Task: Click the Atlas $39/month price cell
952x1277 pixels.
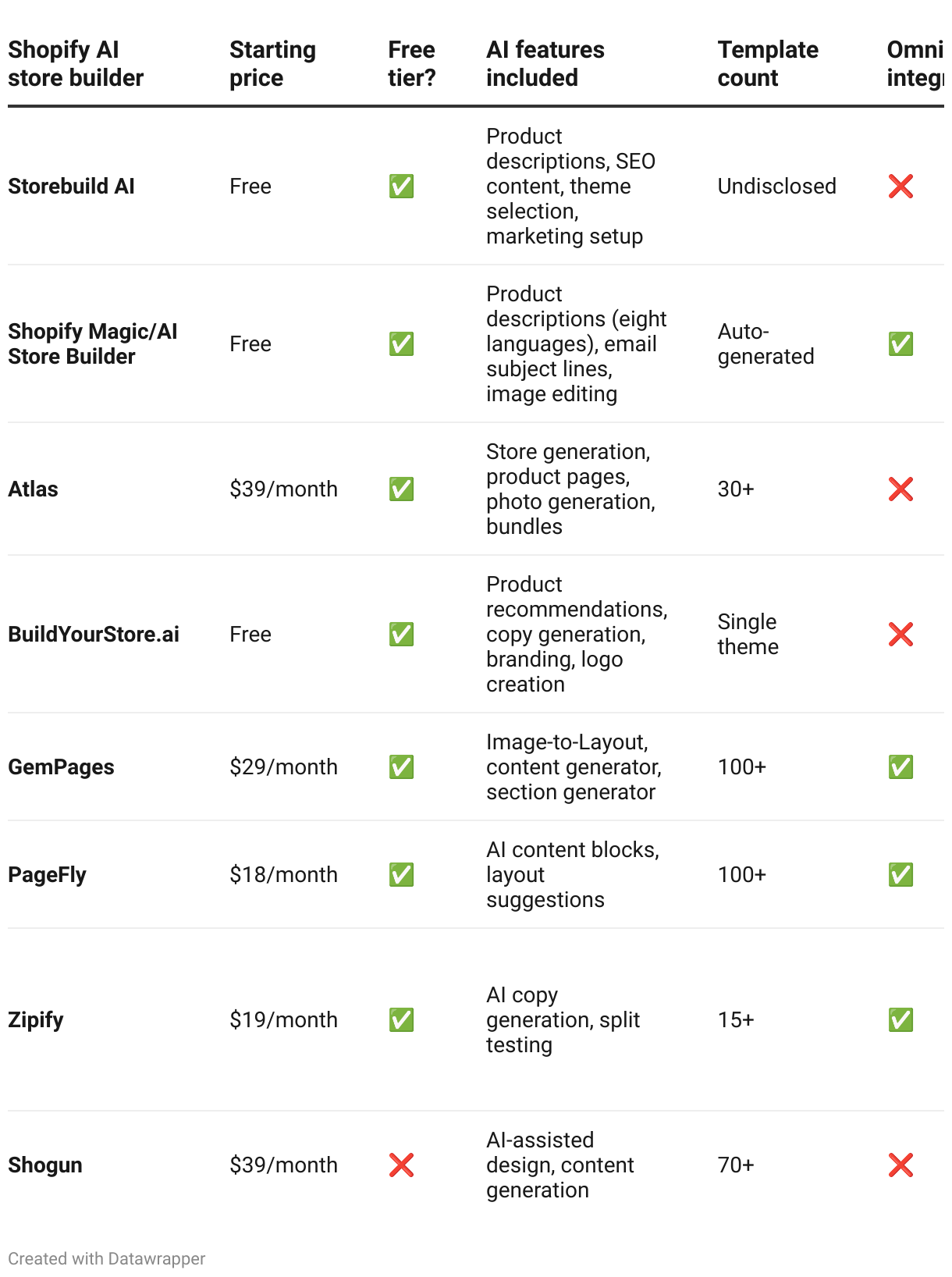Action: 283,489
